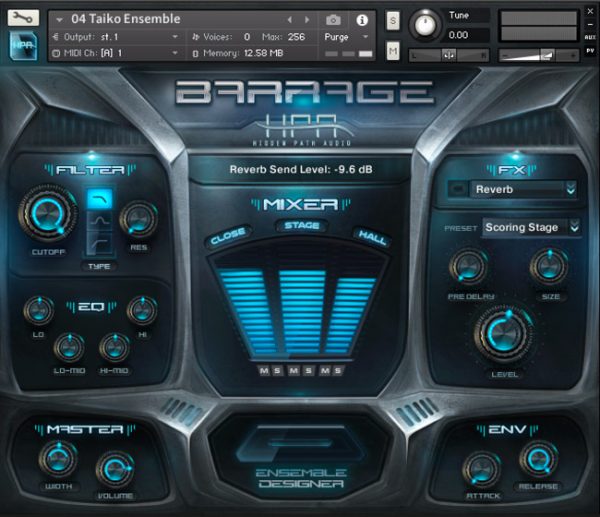The height and width of the screenshot is (517, 600).
Task: Go to previous instrument arrow
Action: point(290,20)
